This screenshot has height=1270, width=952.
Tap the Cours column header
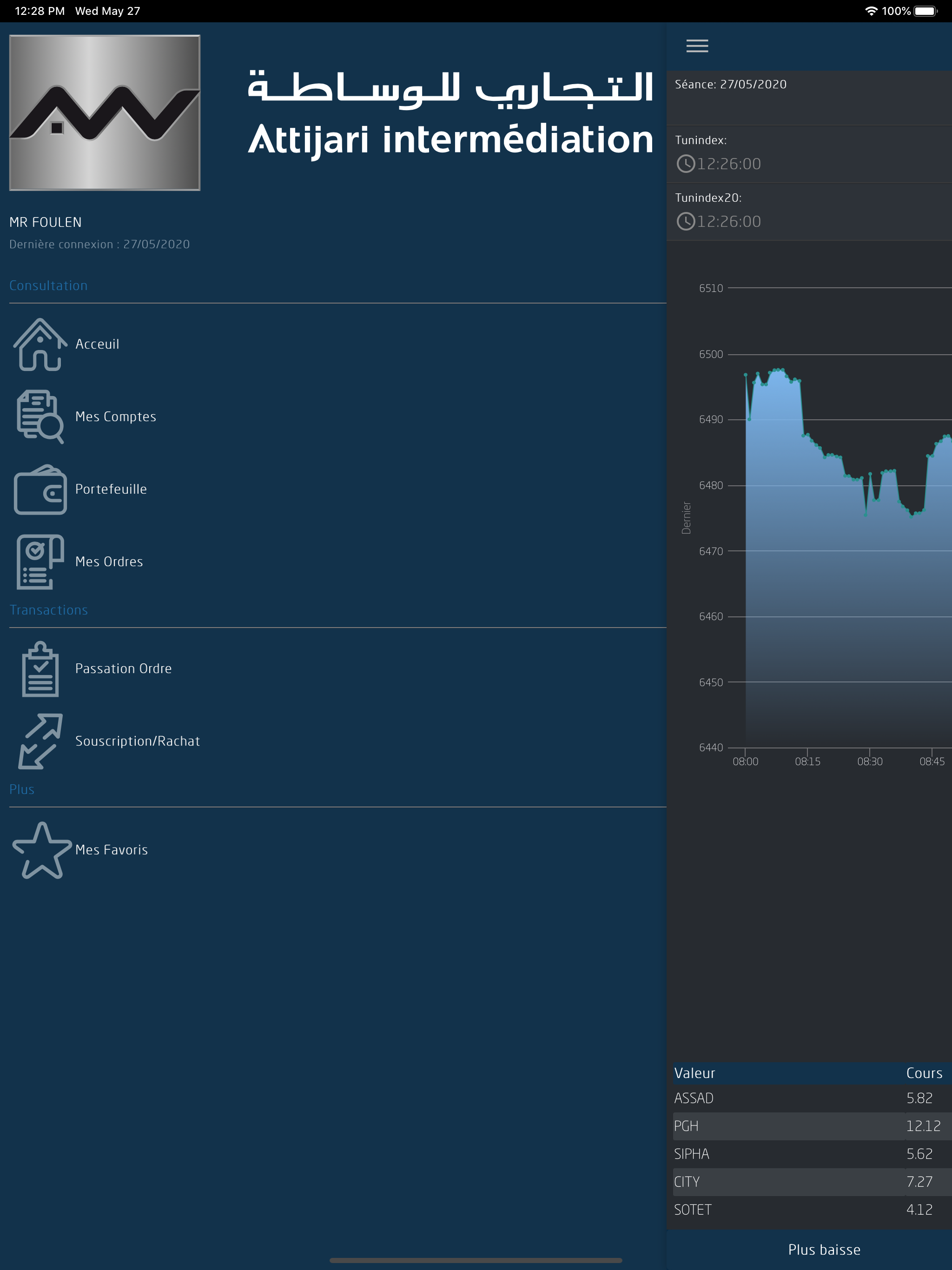pyautogui.click(x=924, y=1074)
